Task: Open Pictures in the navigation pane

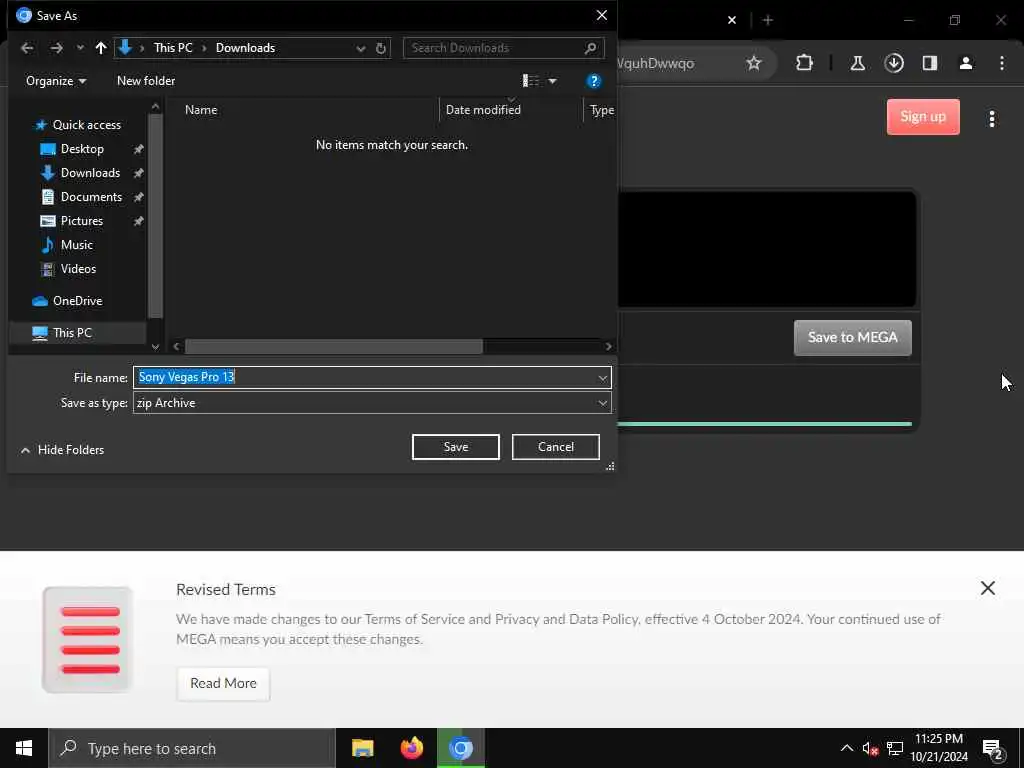Action: [x=82, y=221]
